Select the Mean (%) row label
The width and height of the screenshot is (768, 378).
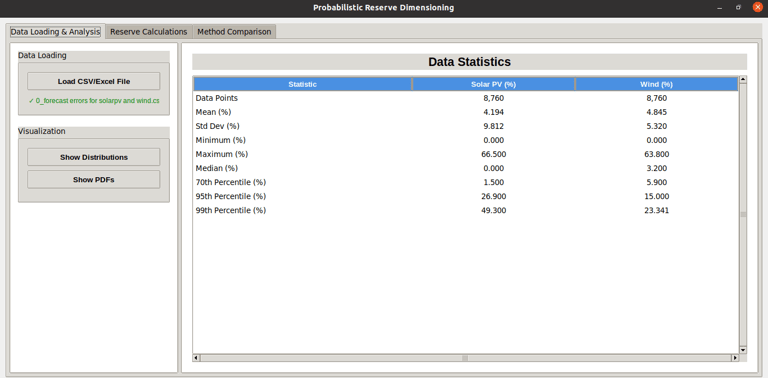pos(213,112)
